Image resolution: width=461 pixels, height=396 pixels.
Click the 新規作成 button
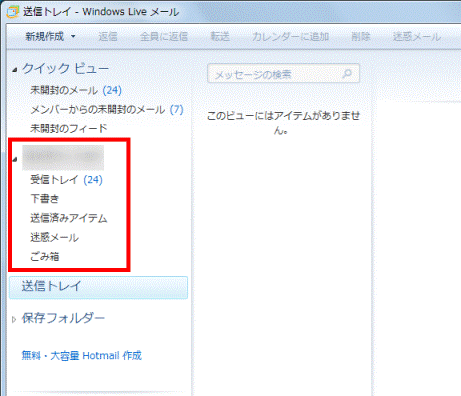(x=45, y=36)
